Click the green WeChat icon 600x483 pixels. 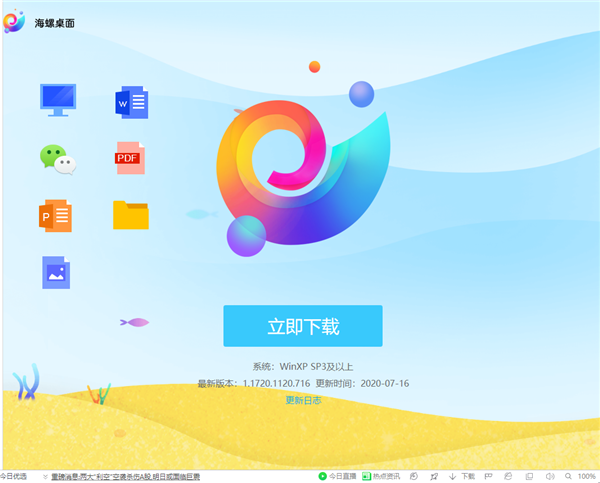point(57,158)
